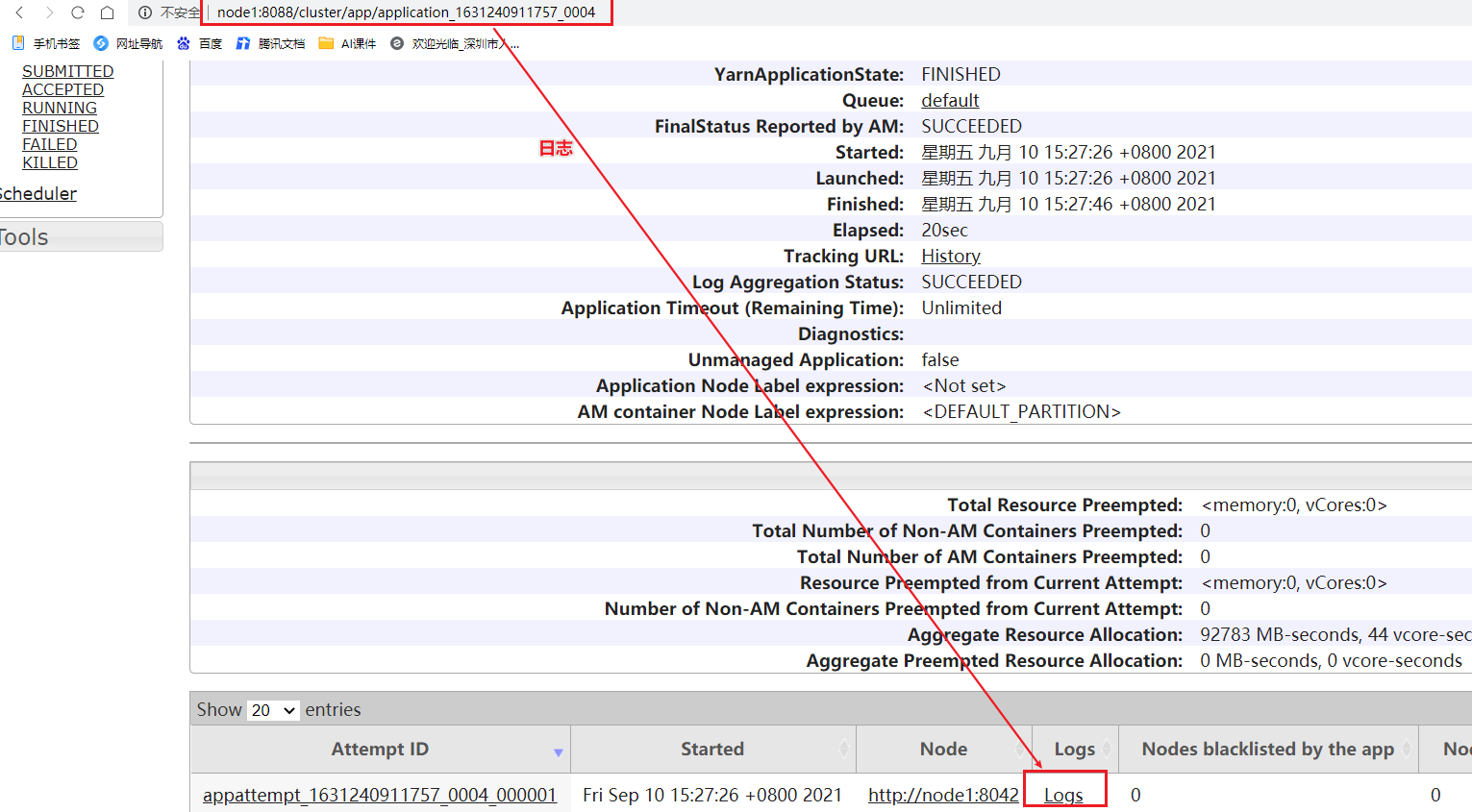Sort attempts by Node column
This screenshot has height=812, width=1472.
(x=943, y=750)
